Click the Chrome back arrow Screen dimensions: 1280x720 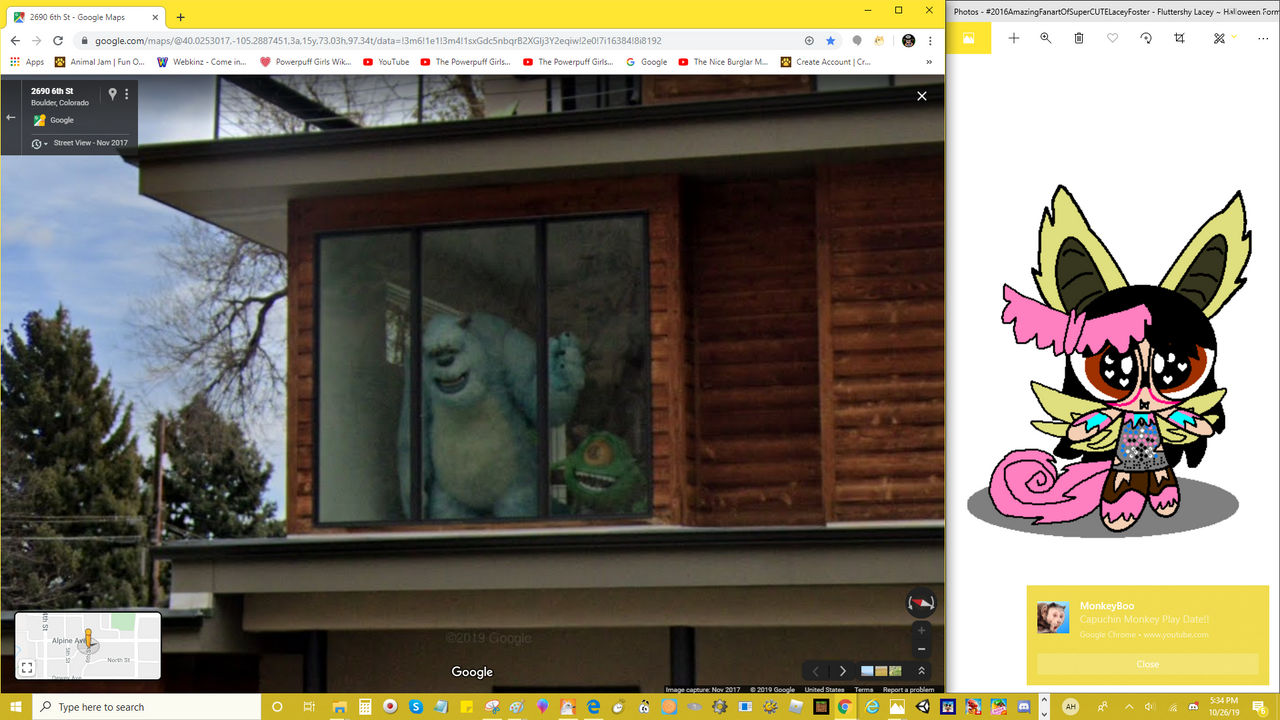(x=14, y=41)
